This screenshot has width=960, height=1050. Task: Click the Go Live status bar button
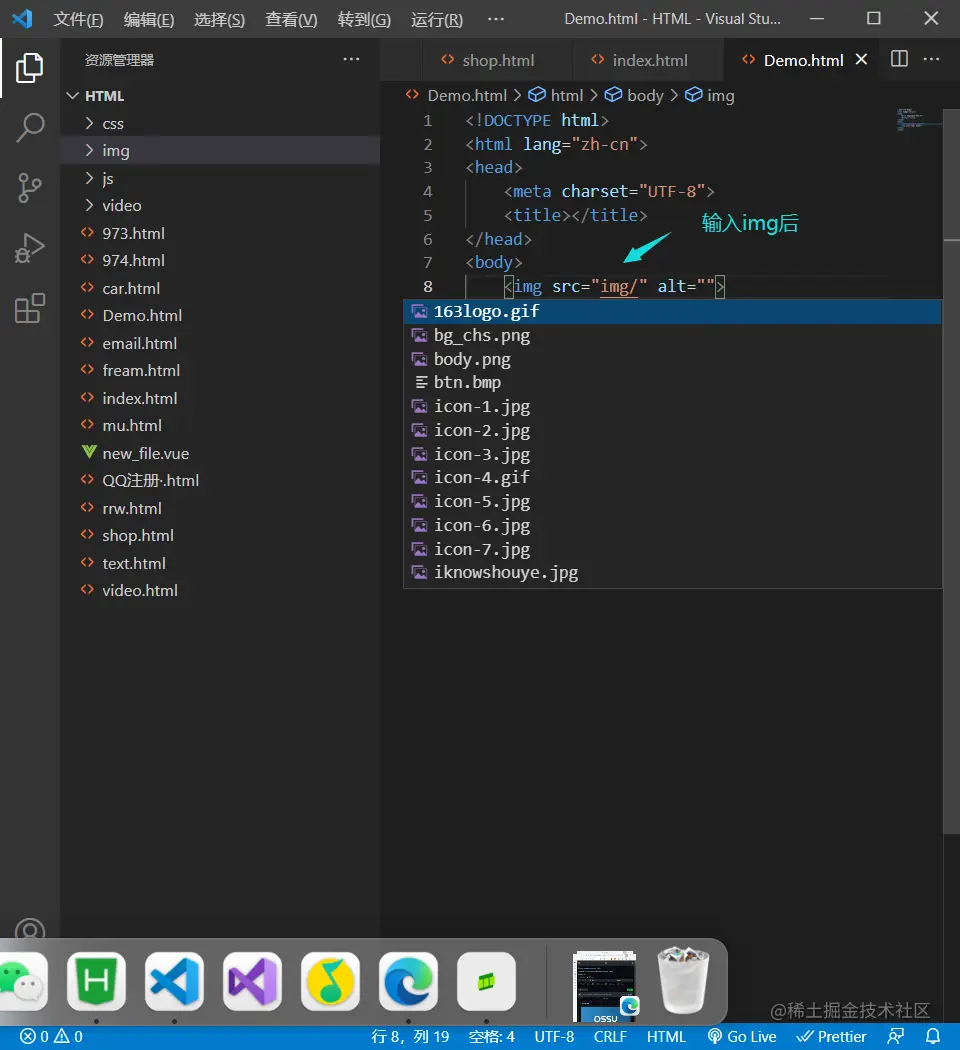pos(742,1037)
